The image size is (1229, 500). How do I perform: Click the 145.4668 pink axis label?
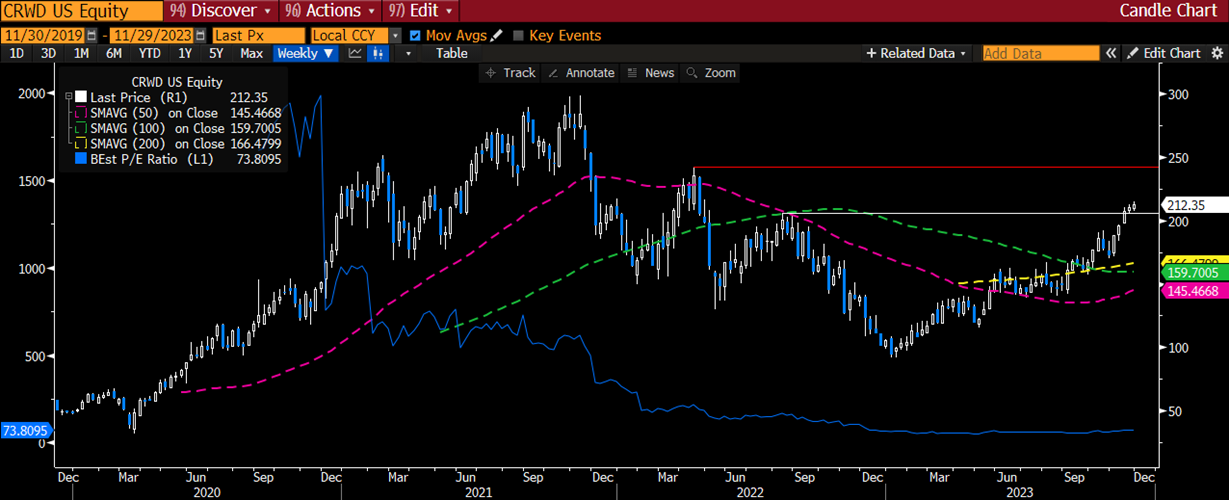pos(1192,289)
